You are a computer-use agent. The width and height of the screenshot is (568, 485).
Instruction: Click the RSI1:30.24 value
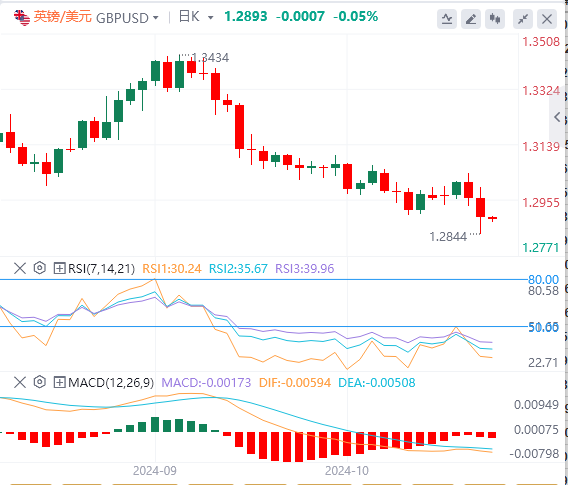[x=172, y=269]
